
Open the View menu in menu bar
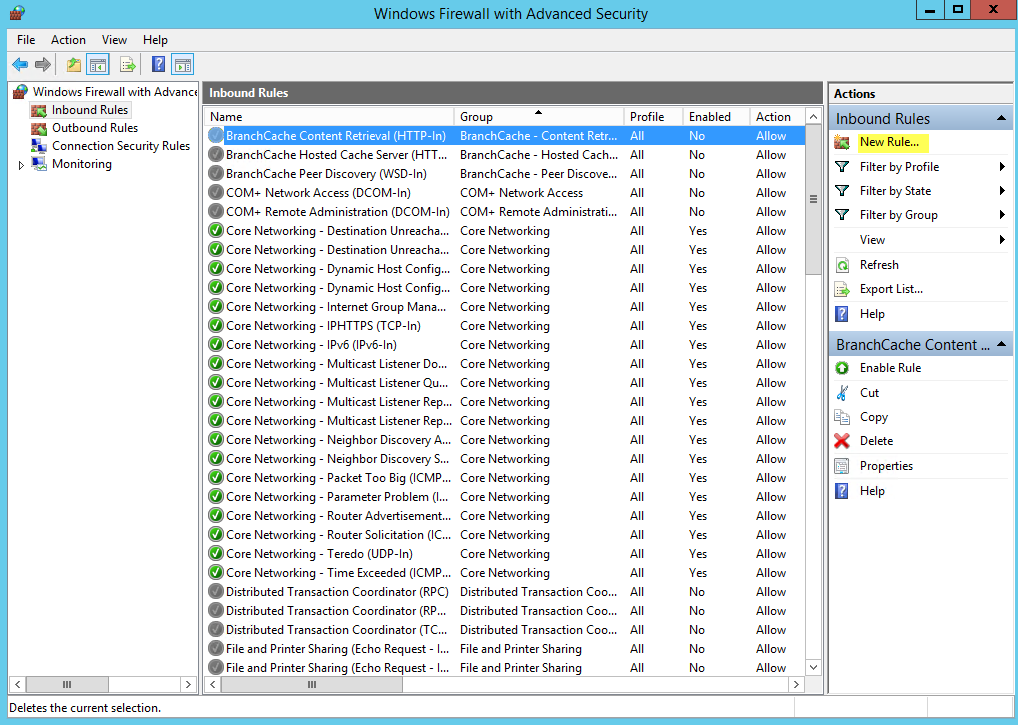(x=114, y=40)
